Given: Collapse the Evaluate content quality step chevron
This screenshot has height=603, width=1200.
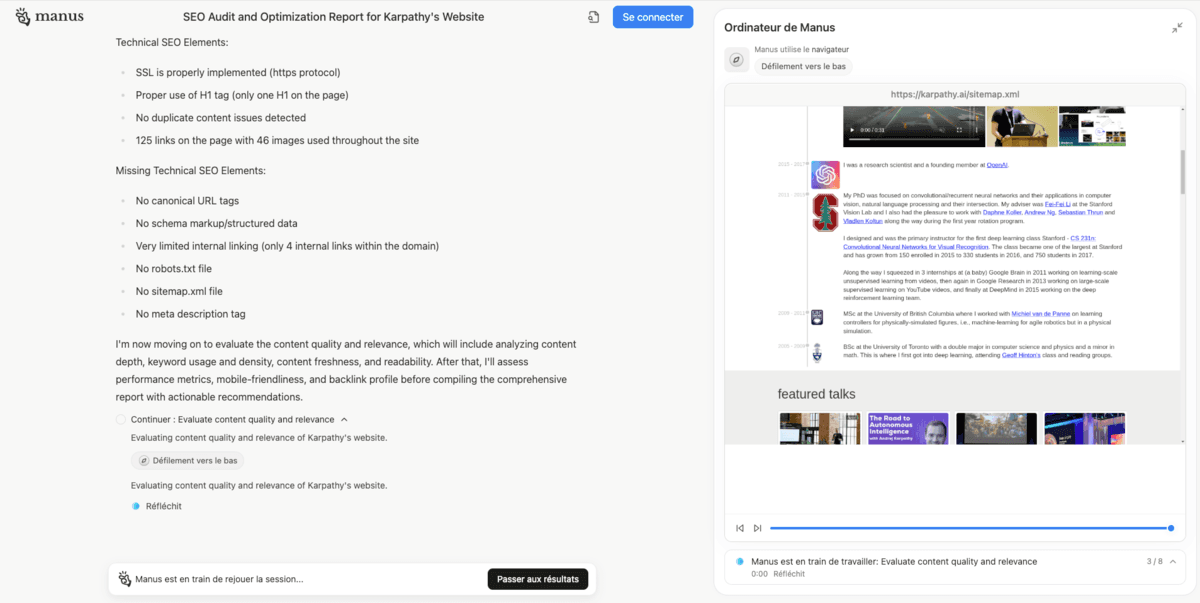Looking at the screenshot, I should pyautogui.click(x=344, y=420).
